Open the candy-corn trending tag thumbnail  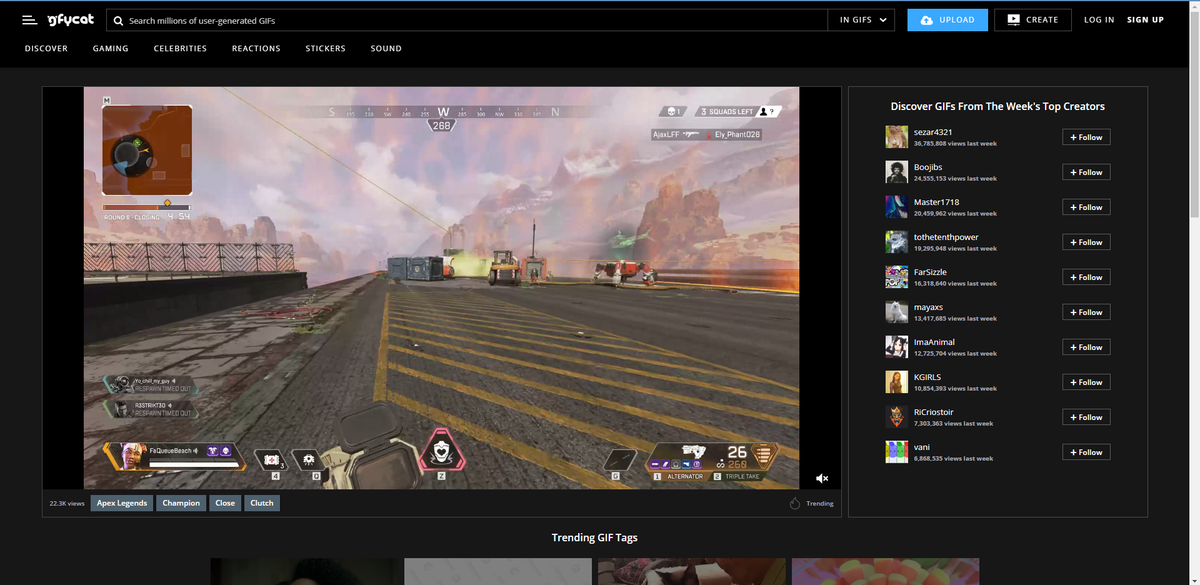[885, 571]
